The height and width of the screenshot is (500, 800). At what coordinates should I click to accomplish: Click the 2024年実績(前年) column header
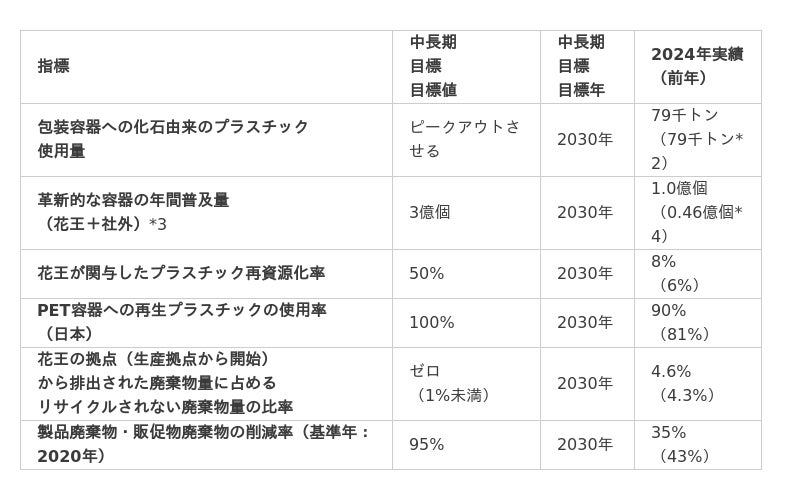[x=695, y=66]
